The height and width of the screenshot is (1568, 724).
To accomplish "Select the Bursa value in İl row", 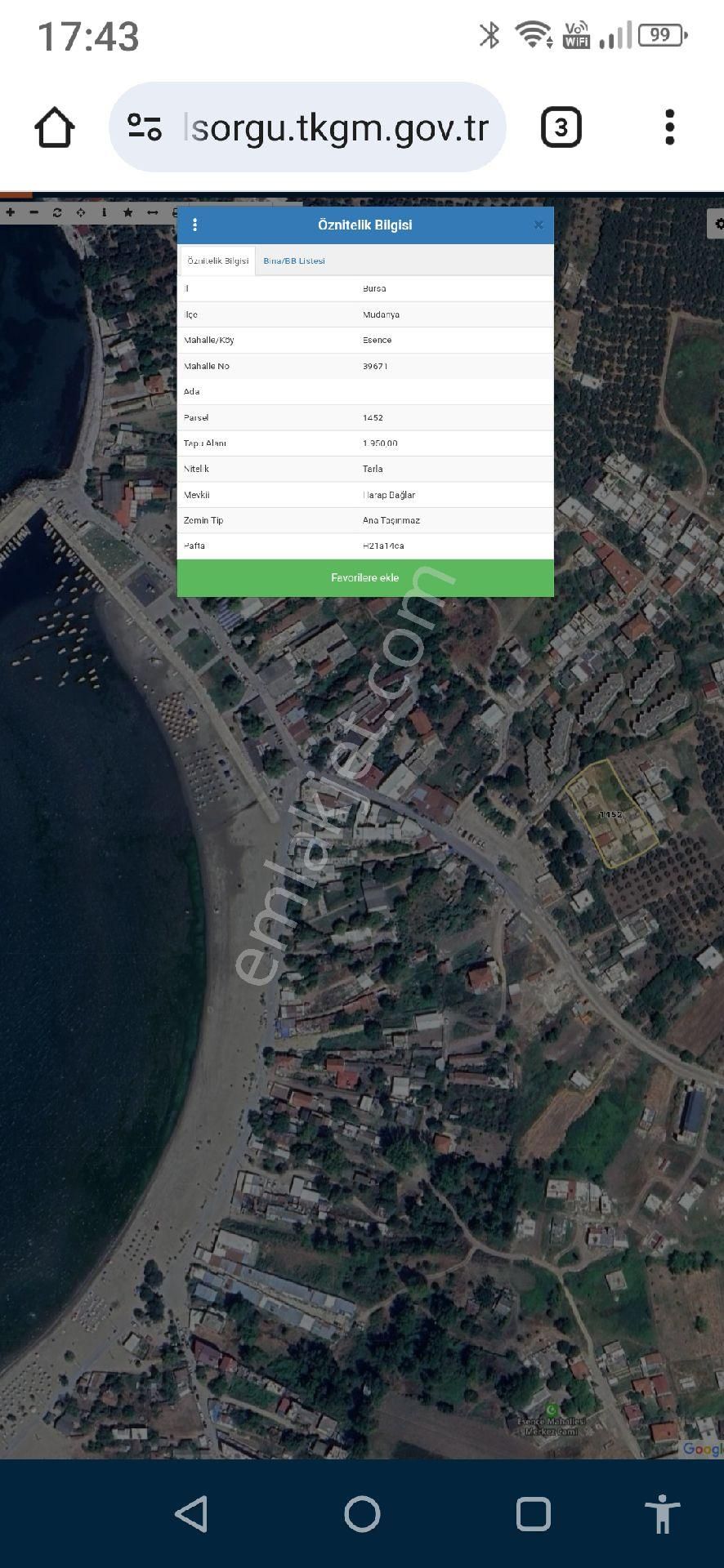I will tap(374, 288).
